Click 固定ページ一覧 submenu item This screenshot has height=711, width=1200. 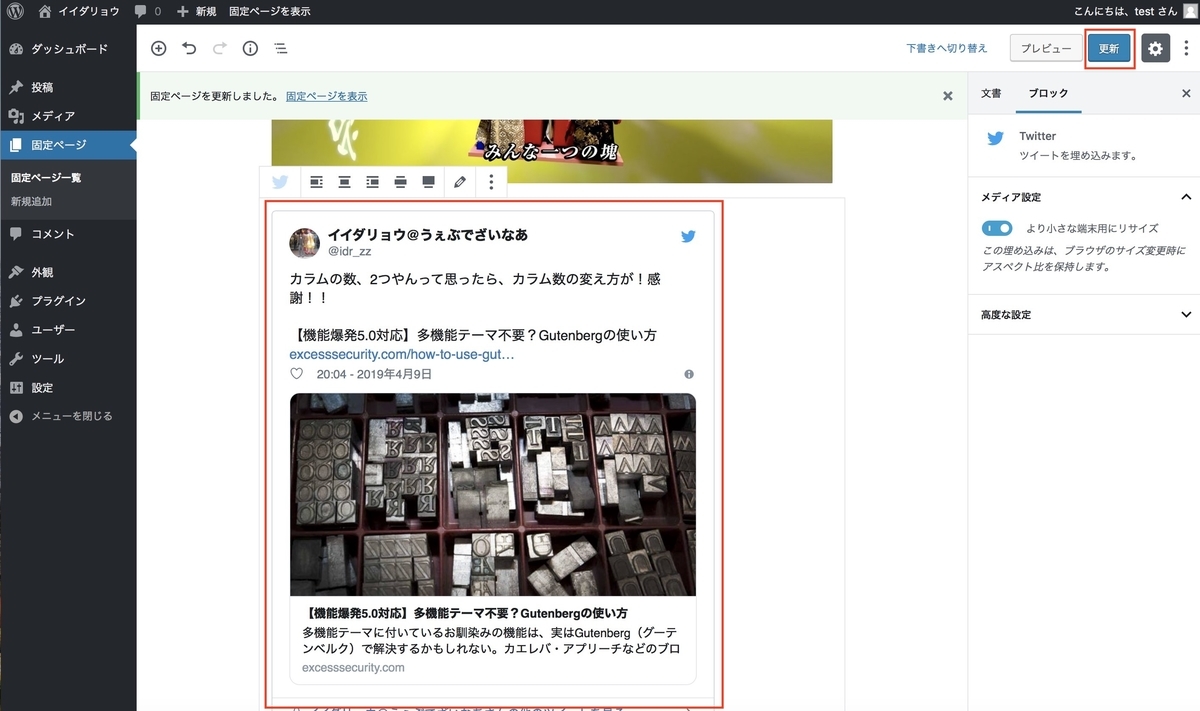click(x=46, y=178)
